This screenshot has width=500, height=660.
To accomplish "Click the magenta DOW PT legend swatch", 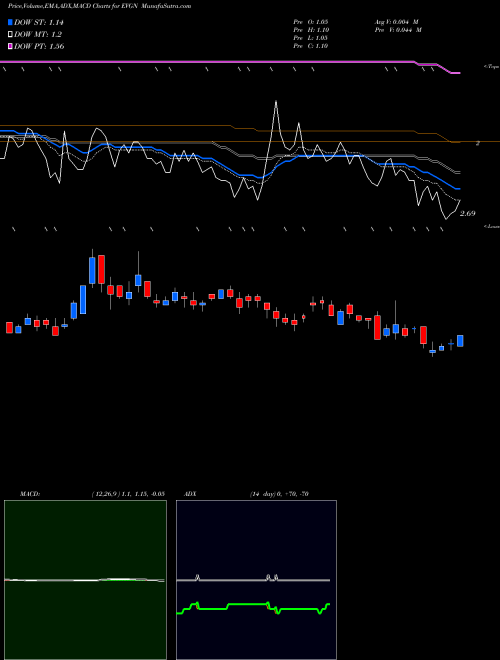I will [11, 46].
